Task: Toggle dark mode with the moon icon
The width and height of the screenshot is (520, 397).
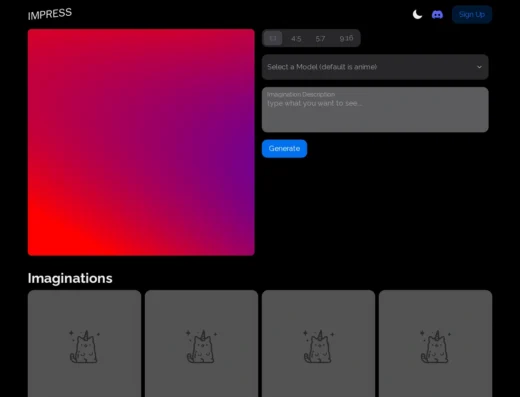Action: [x=417, y=15]
